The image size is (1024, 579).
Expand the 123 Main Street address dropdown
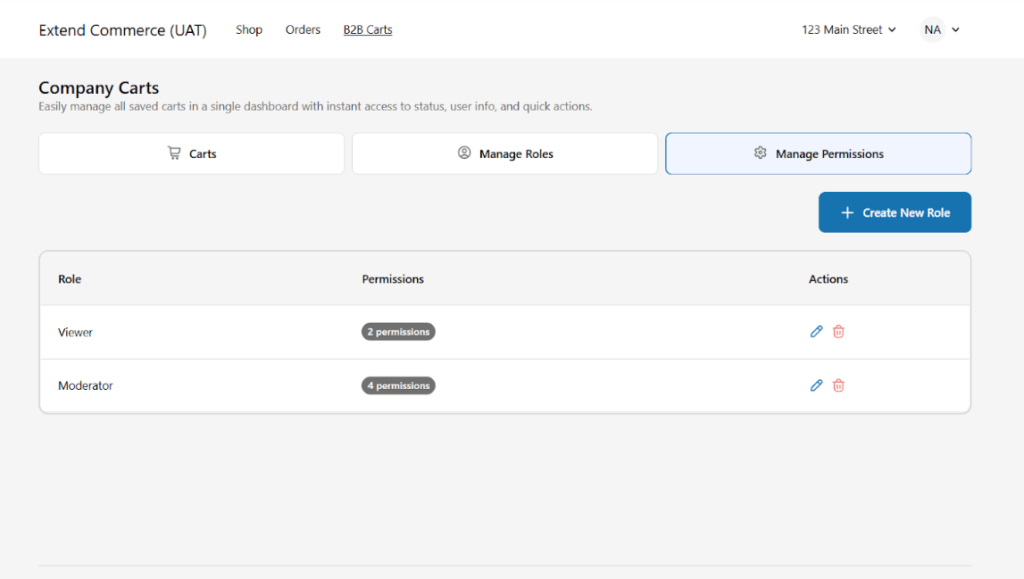click(x=849, y=29)
